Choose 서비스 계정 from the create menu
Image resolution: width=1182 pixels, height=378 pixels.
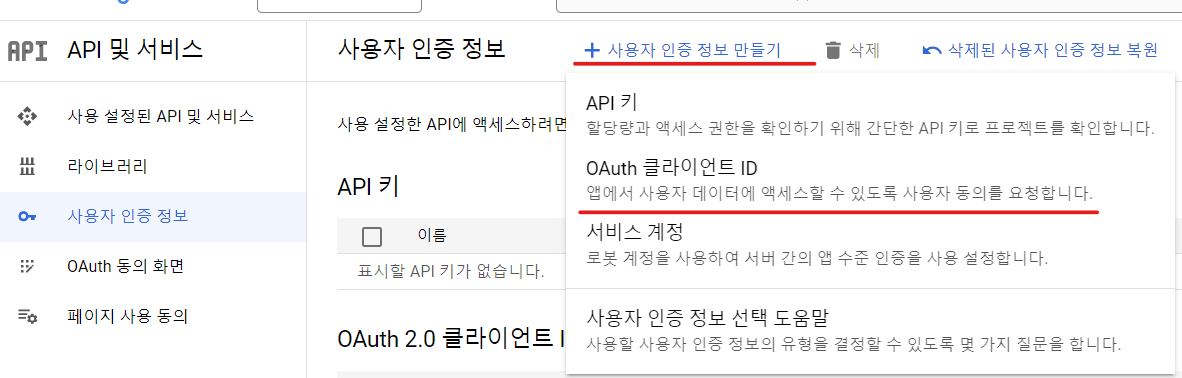pyautogui.click(x=870, y=244)
